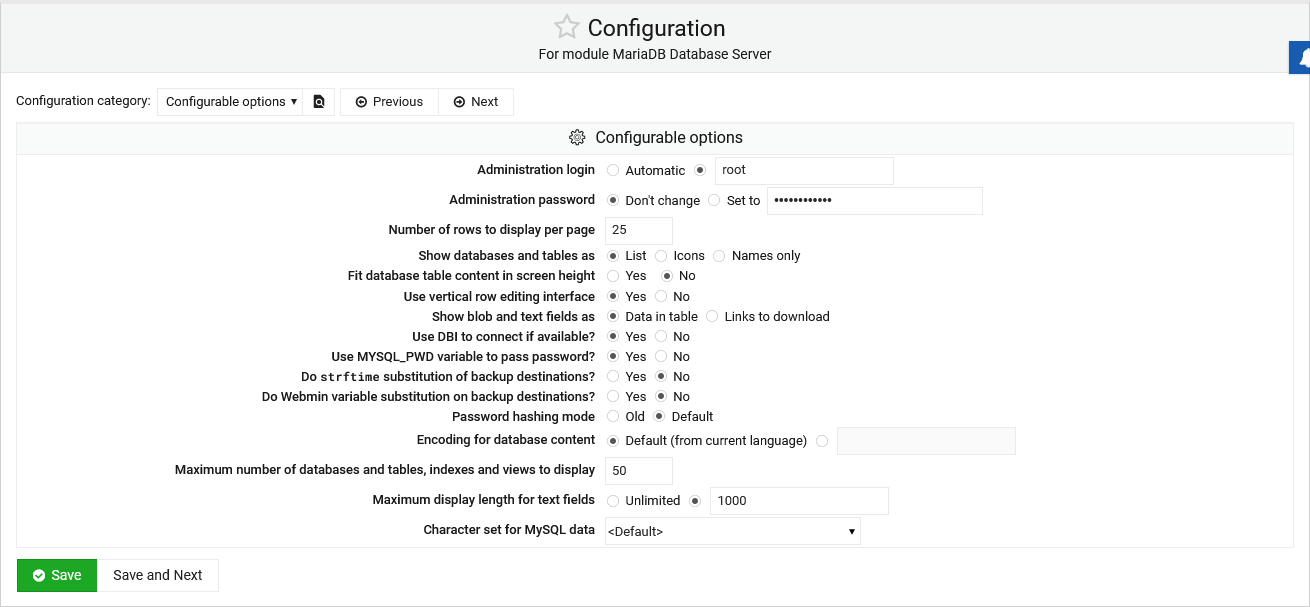Select Default (from current language) encoding

(x=613, y=440)
